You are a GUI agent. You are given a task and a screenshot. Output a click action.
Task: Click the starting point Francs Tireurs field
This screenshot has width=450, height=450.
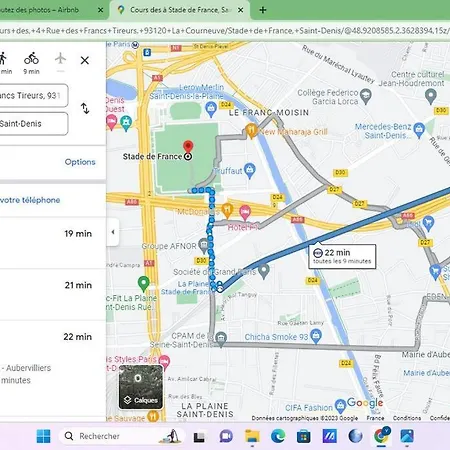33,96
